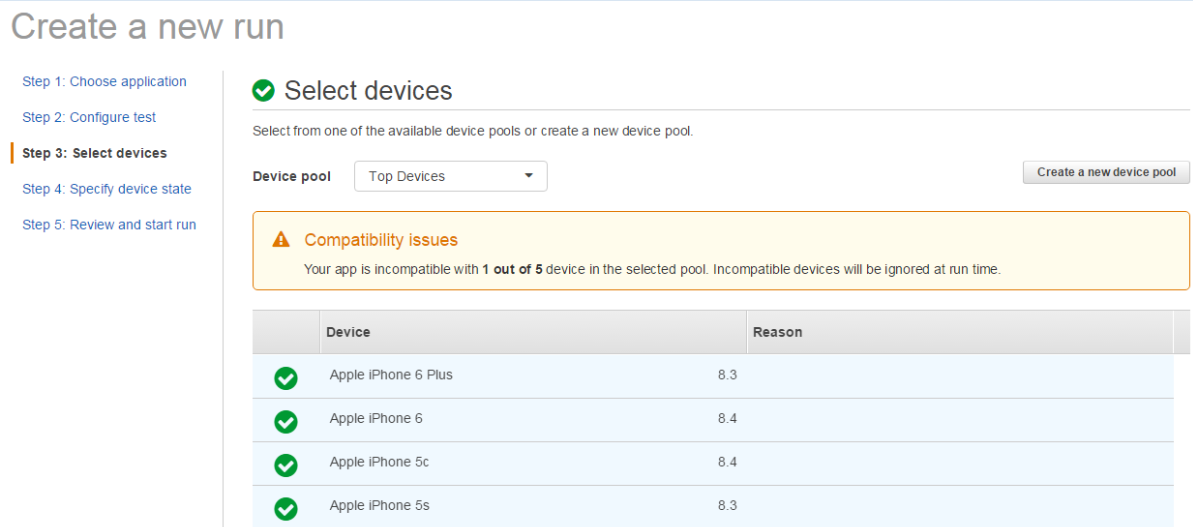Sort by the Reason column header
Viewport: 1193px width, 527px height.
960,332
